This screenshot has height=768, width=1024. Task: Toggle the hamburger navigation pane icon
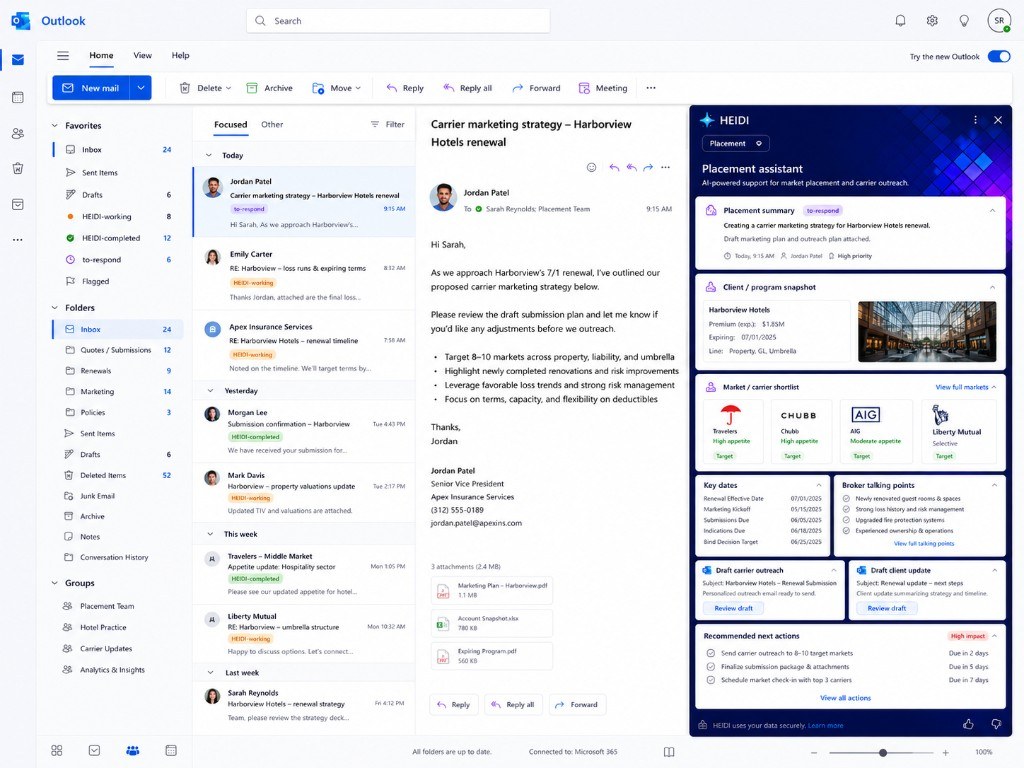pos(63,56)
